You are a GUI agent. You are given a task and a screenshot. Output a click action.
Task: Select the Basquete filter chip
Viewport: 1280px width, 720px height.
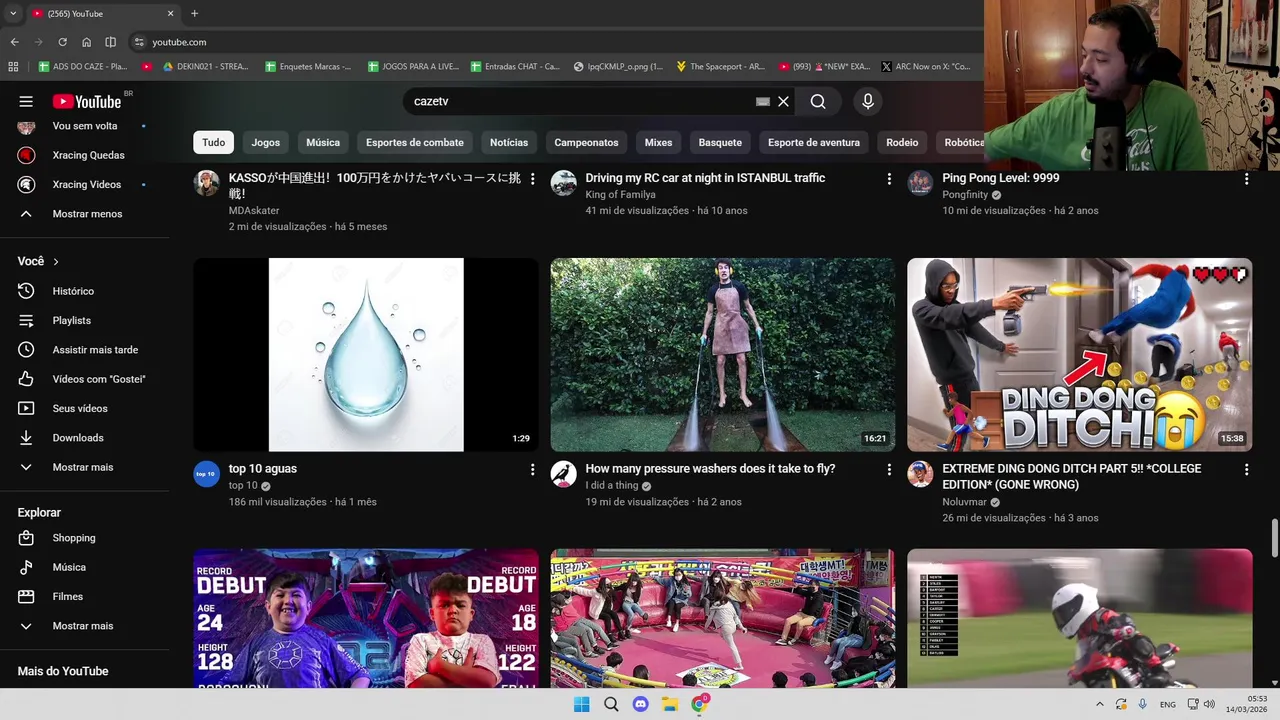tap(720, 142)
